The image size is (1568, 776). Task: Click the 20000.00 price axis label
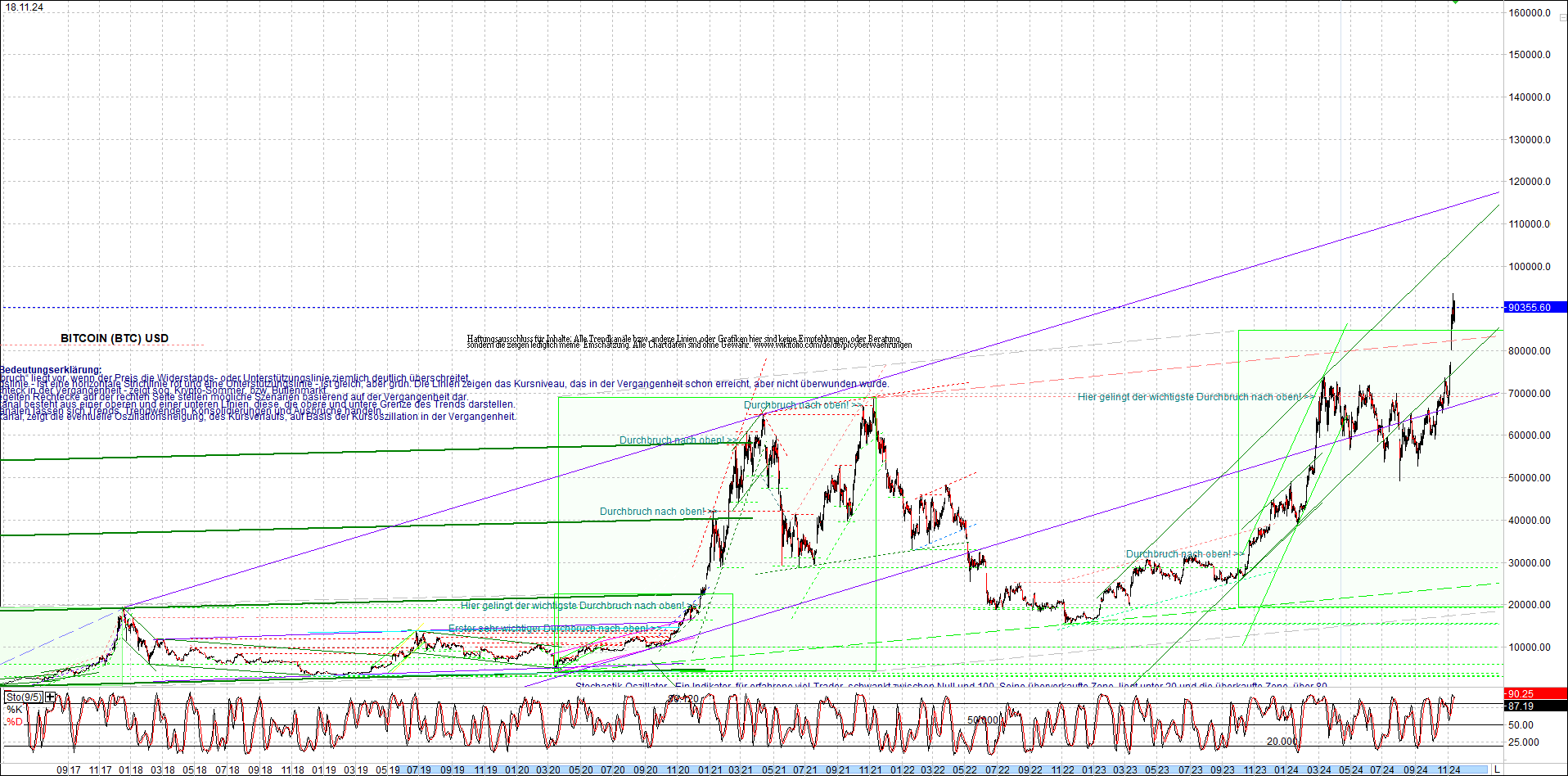[x=1530, y=605]
